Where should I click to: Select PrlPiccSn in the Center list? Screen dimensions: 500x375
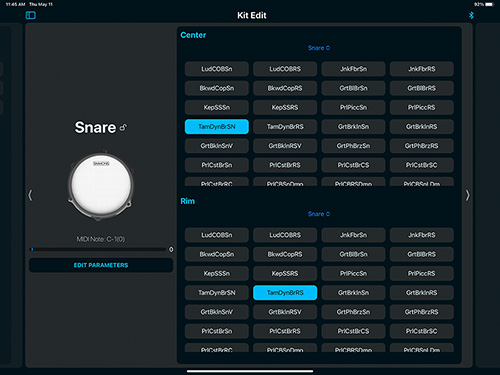pos(353,107)
